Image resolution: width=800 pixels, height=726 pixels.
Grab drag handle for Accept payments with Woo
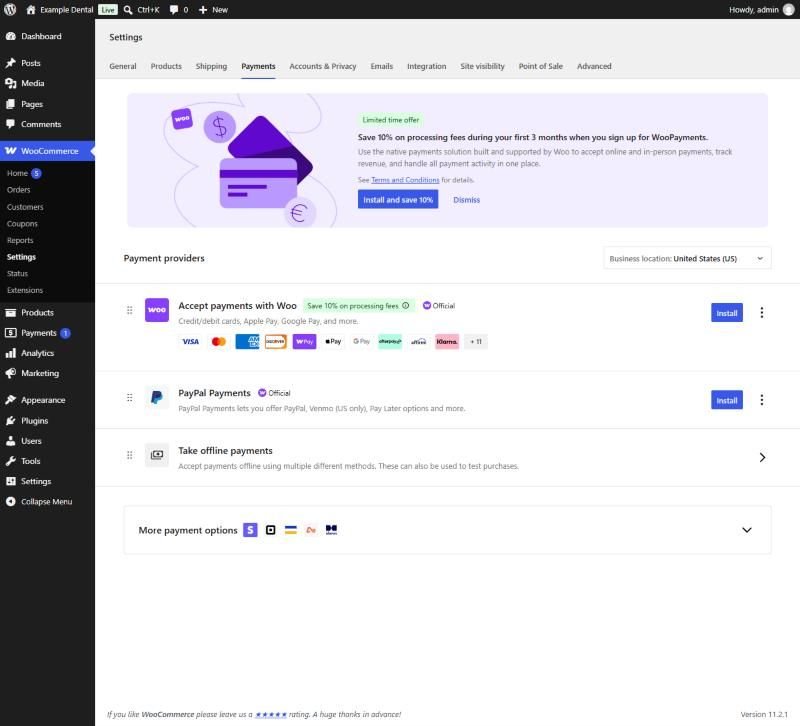(x=130, y=310)
